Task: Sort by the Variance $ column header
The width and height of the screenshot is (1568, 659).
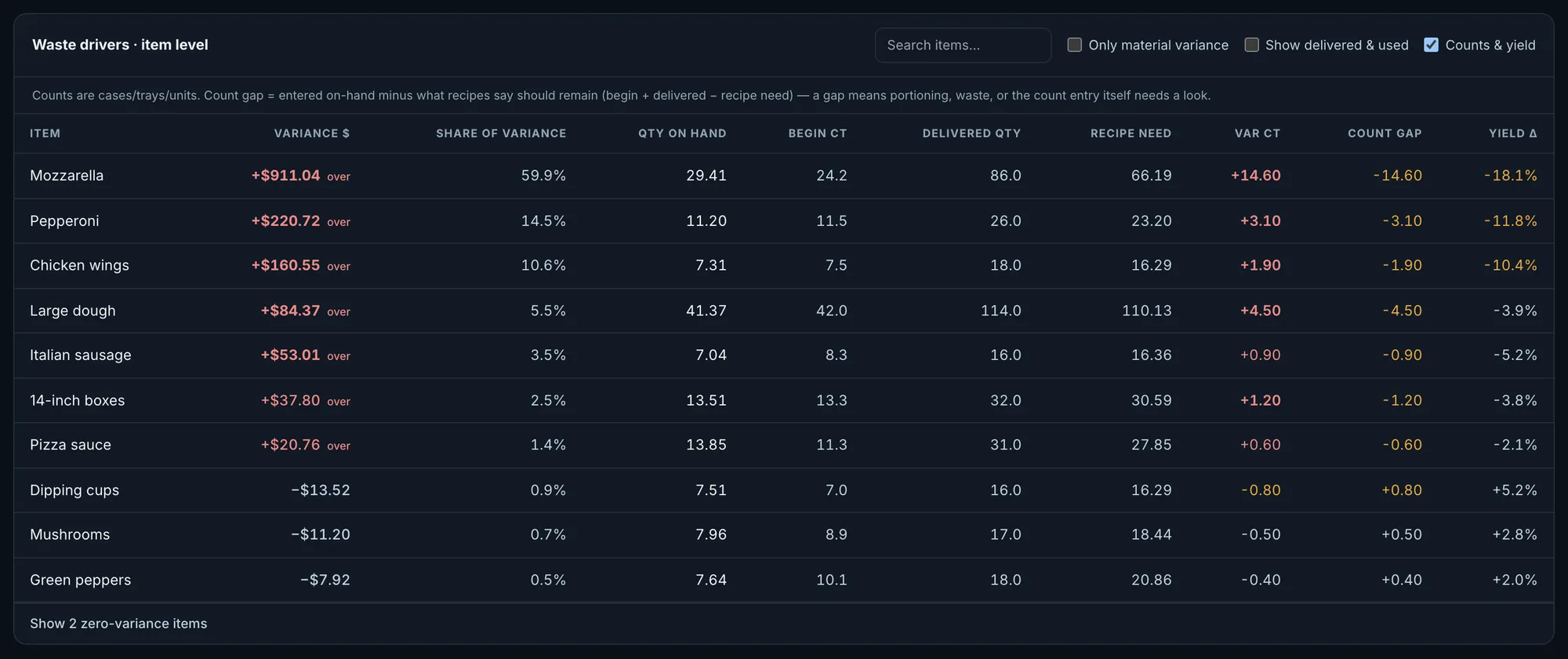Action: coord(312,133)
